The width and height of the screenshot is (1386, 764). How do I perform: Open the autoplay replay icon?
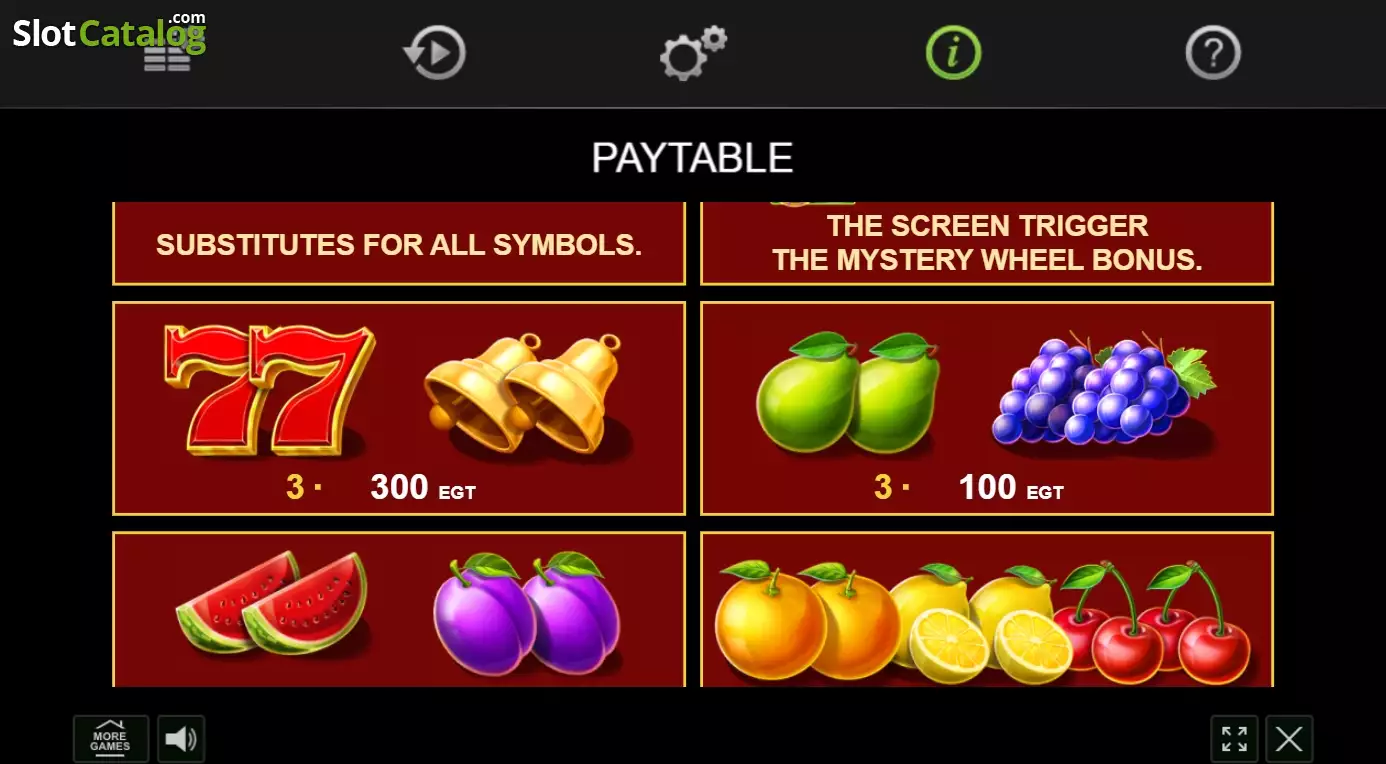[435, 52]
